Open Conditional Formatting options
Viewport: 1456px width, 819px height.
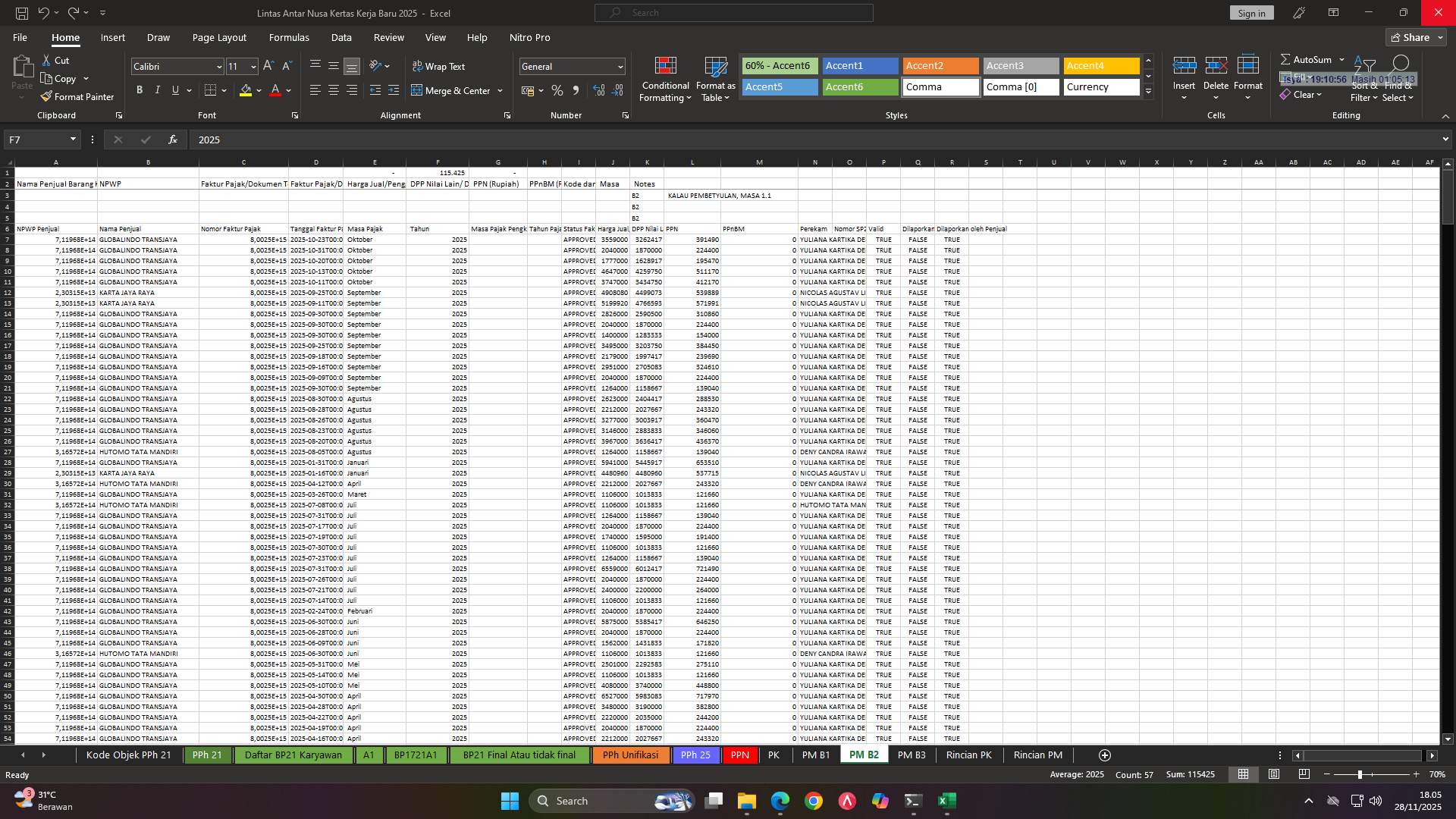pos(665,79)
